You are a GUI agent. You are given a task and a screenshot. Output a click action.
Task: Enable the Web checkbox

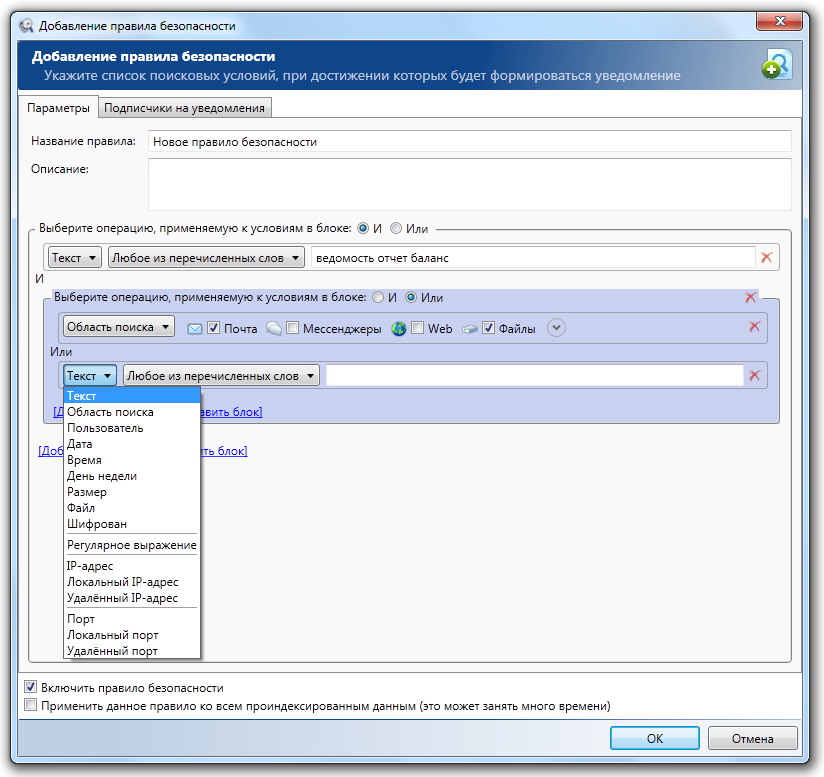coord(417,328)
